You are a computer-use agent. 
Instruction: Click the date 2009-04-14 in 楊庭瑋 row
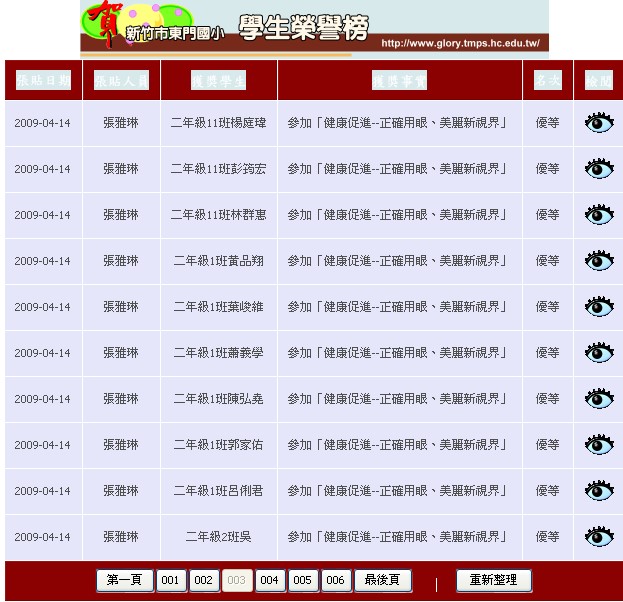tap(43, 123)
